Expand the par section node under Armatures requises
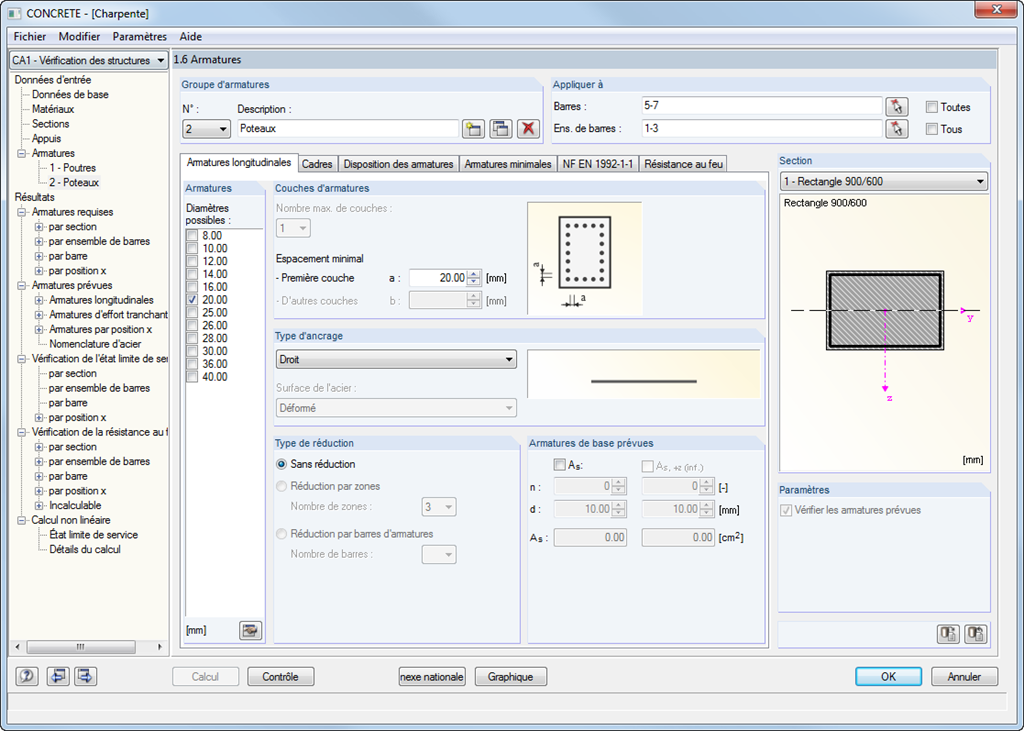 tap(39, 227)
